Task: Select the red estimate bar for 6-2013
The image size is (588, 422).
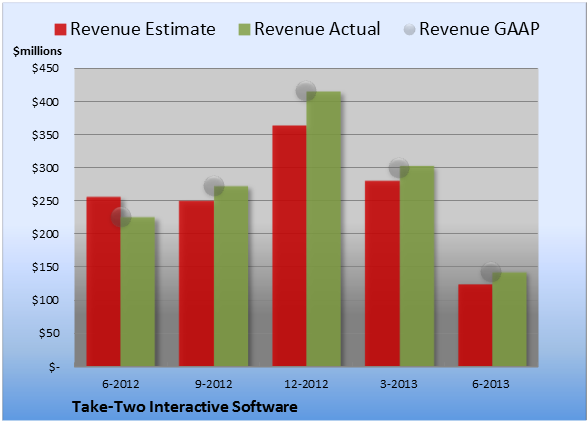Action: pos(475,325)
